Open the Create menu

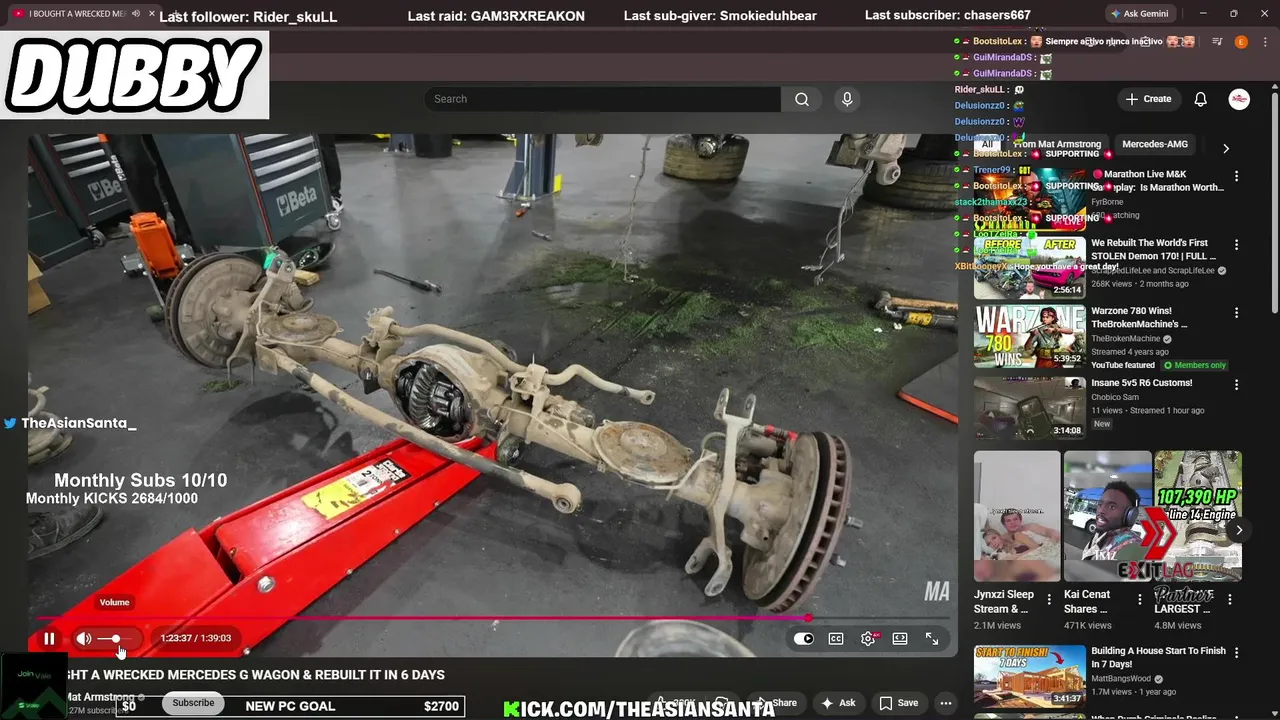click(x=1148, y=99)
